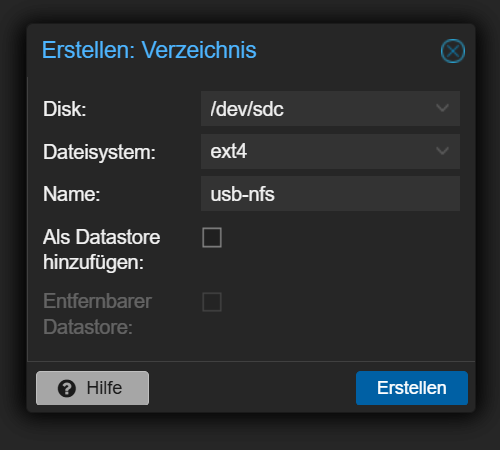Confirm with the blue Erstellen button

click(412, 388)
